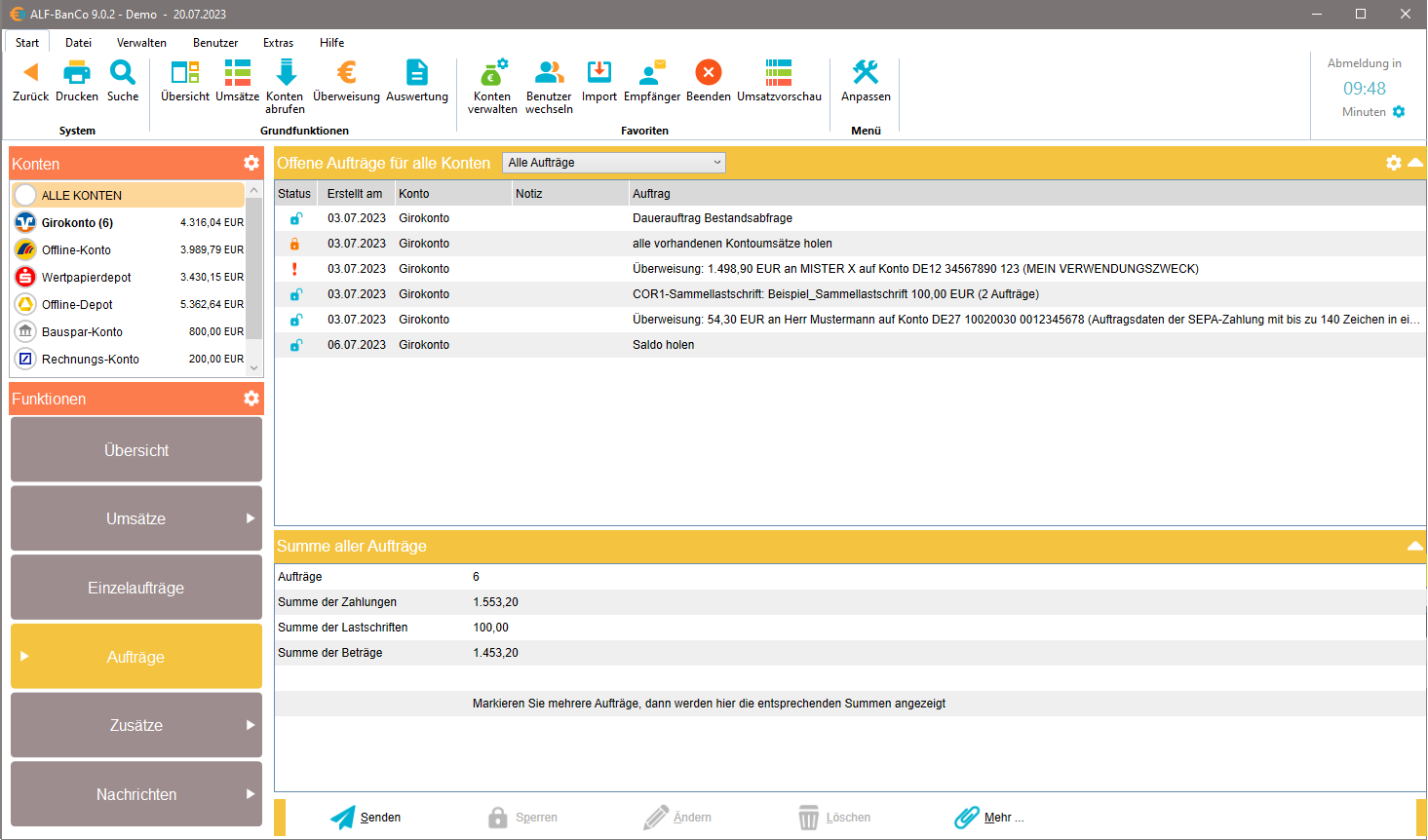
Task: Click red warning icon of MISTER X order
Action: pos(295,269)
